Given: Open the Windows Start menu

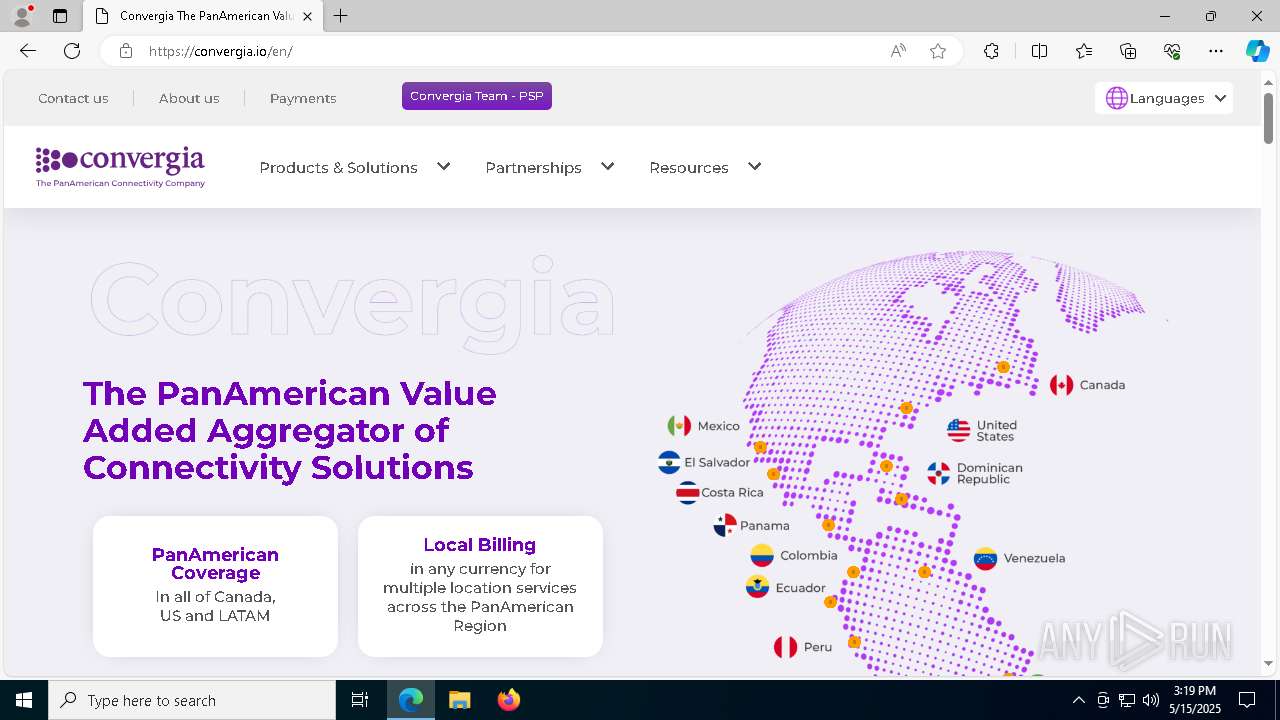Looking at the screenshot, I should click(24, 700).
